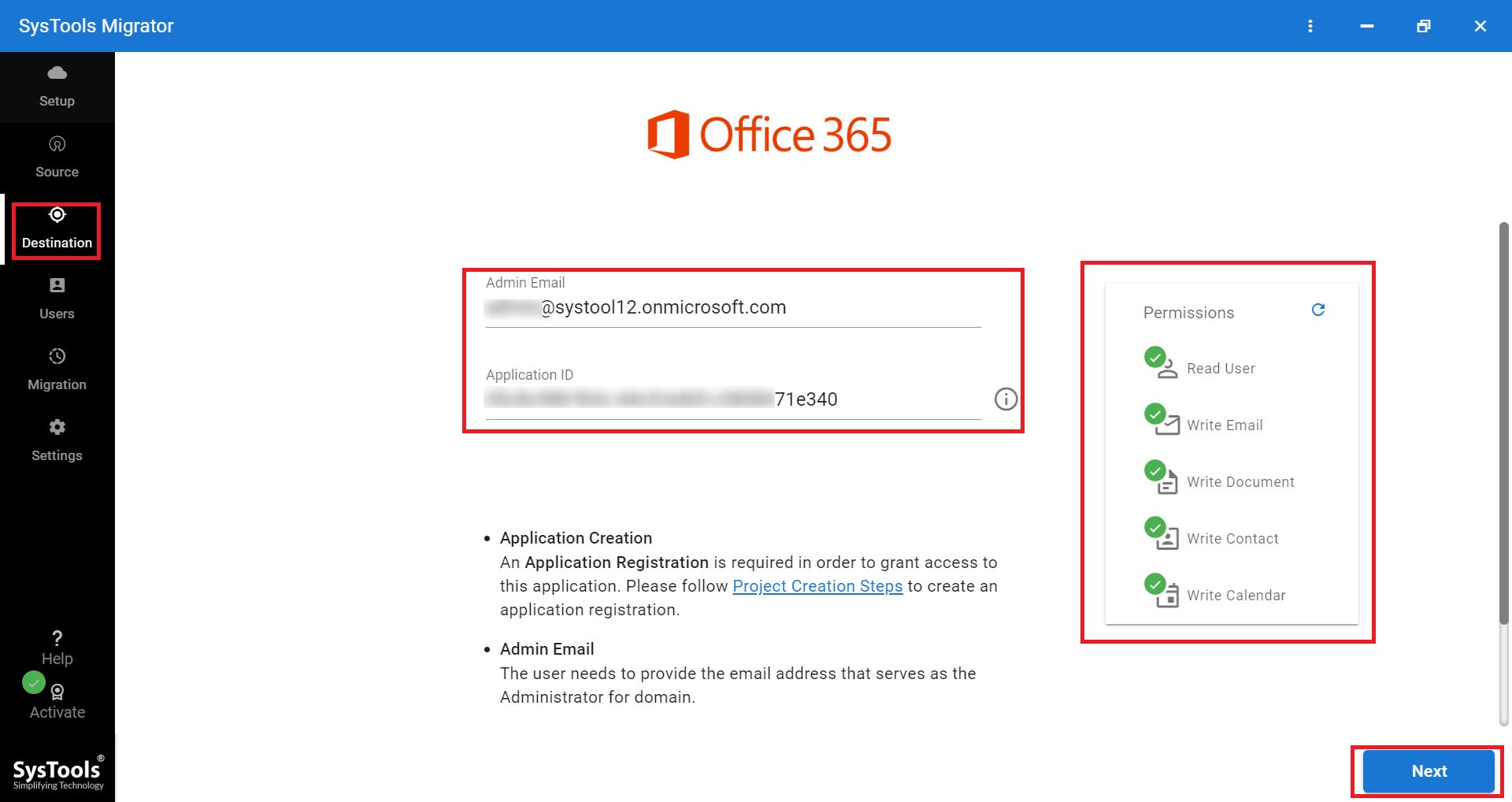1512x802 pixels.
Task: Click the Write Email permission icon
Action: coord(1162,420)
